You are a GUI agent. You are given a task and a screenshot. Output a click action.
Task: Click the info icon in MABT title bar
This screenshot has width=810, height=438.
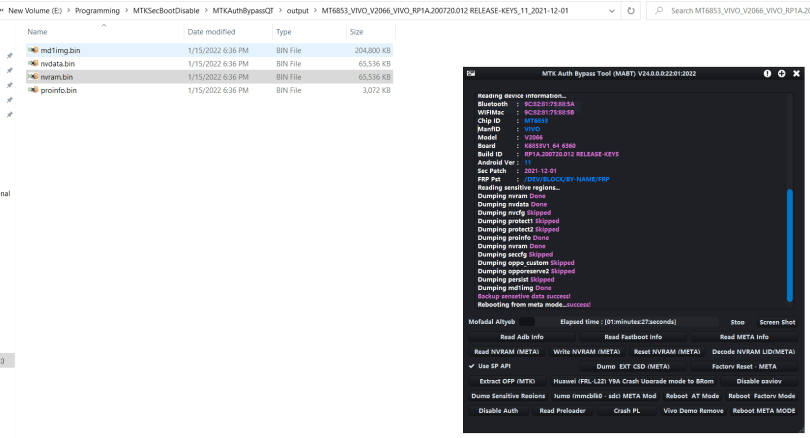pyautogui.click(x=767, y=73)
